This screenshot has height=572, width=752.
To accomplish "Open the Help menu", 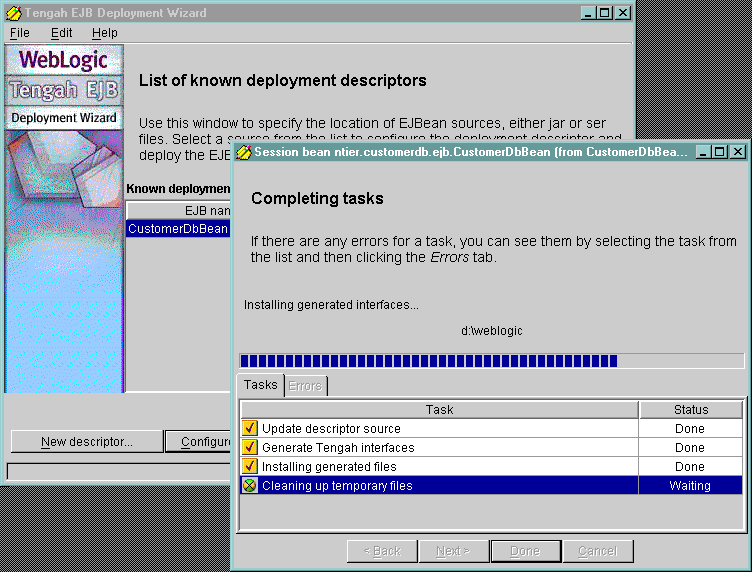I will click(105, 33).
